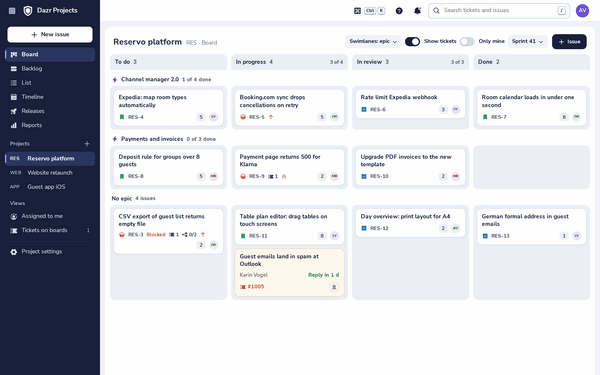Image resolution: width=600 pixels, height=375 pixels.
Task: Open Project settings
Action: click(x=50, y=252)
